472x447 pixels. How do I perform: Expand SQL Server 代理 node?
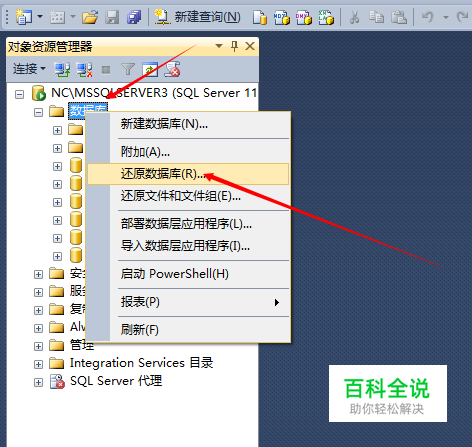(x=39, y=382)
